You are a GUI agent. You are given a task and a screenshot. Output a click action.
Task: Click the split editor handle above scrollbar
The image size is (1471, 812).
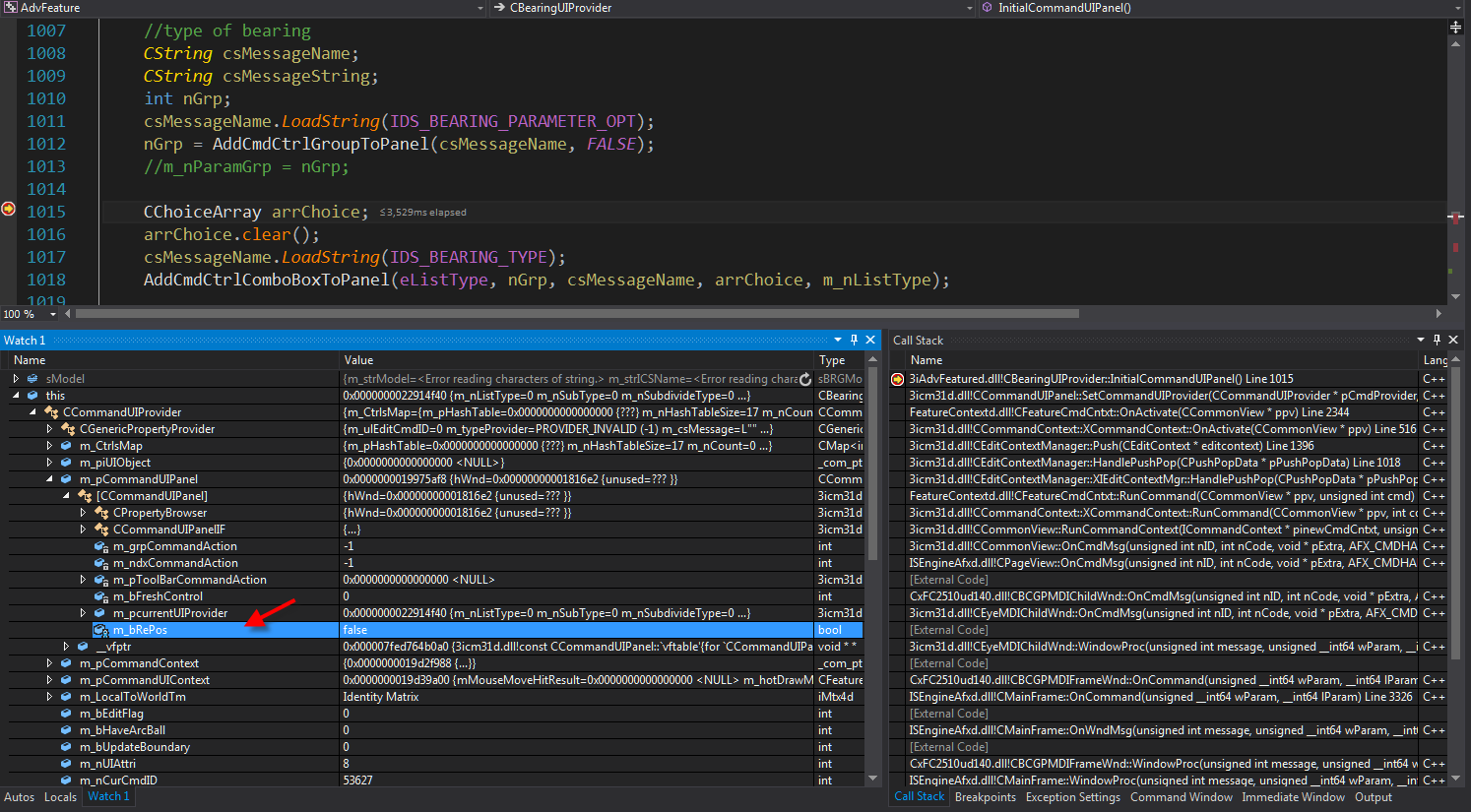(1455, 27)
